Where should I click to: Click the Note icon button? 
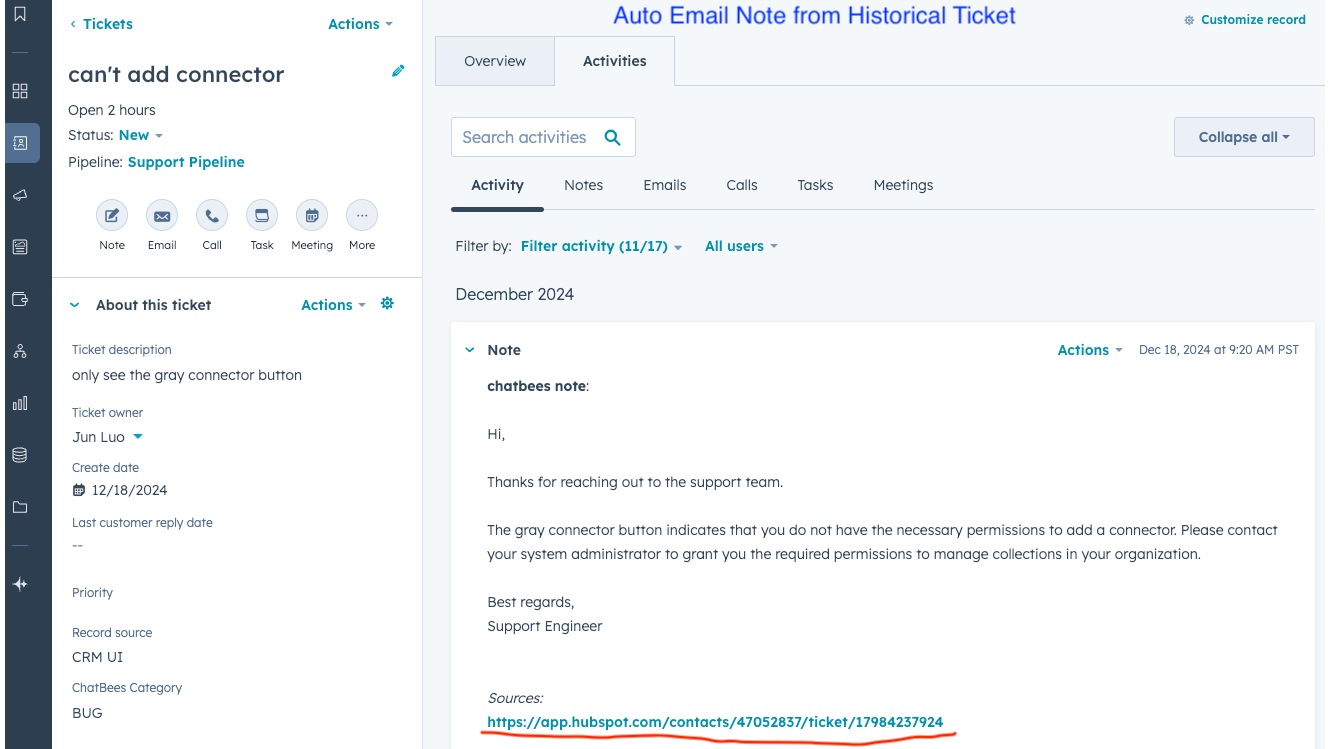112,216
